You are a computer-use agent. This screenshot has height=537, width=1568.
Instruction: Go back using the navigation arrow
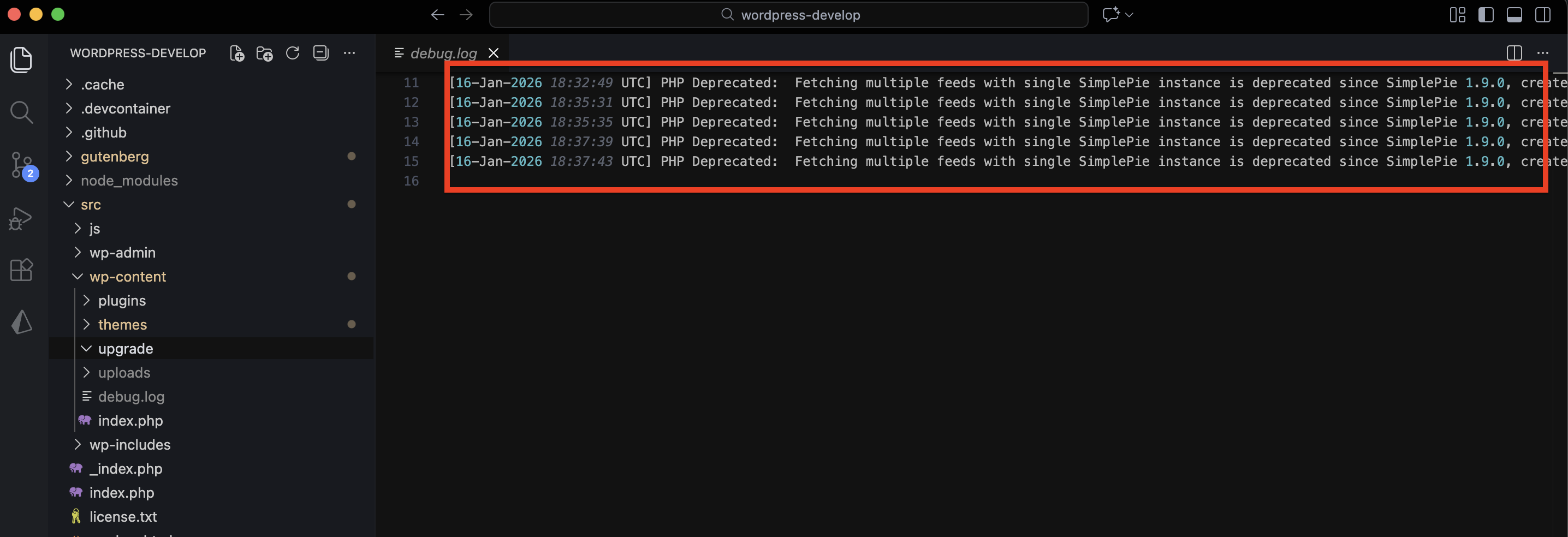pyautogui.click(x=437, y=15)
